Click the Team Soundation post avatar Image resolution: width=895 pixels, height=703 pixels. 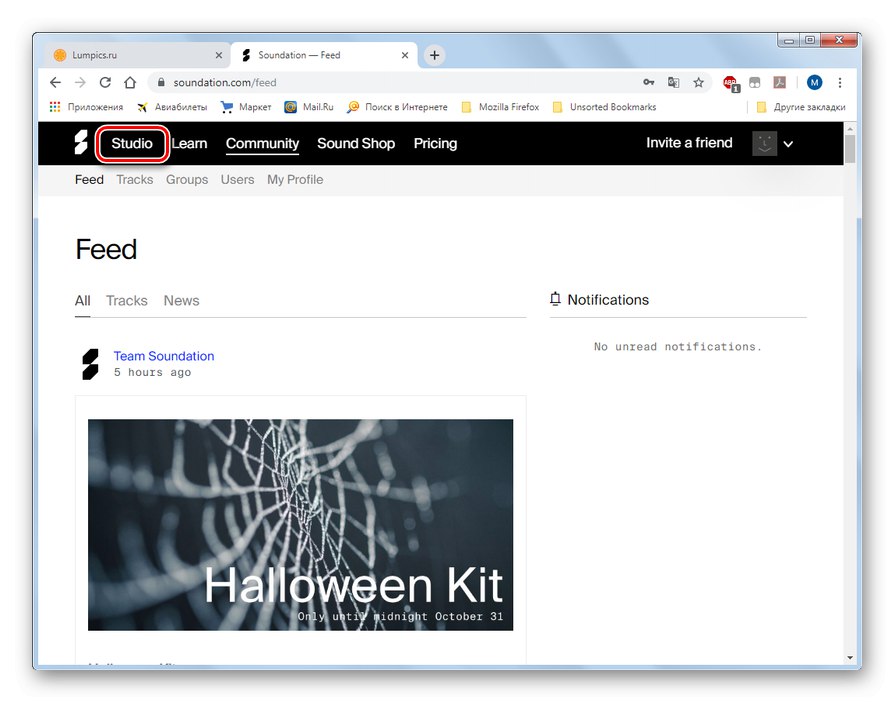coord(90,364)
